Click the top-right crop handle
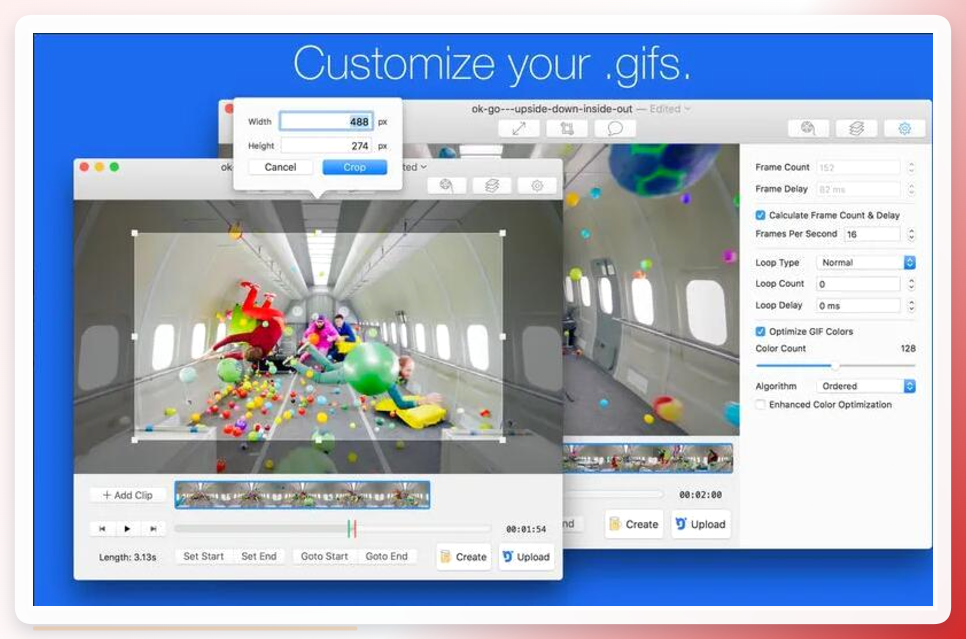Image resolution: width=966 pixels, height=639 pixels. pyautogui.click(x=503, y=234)
